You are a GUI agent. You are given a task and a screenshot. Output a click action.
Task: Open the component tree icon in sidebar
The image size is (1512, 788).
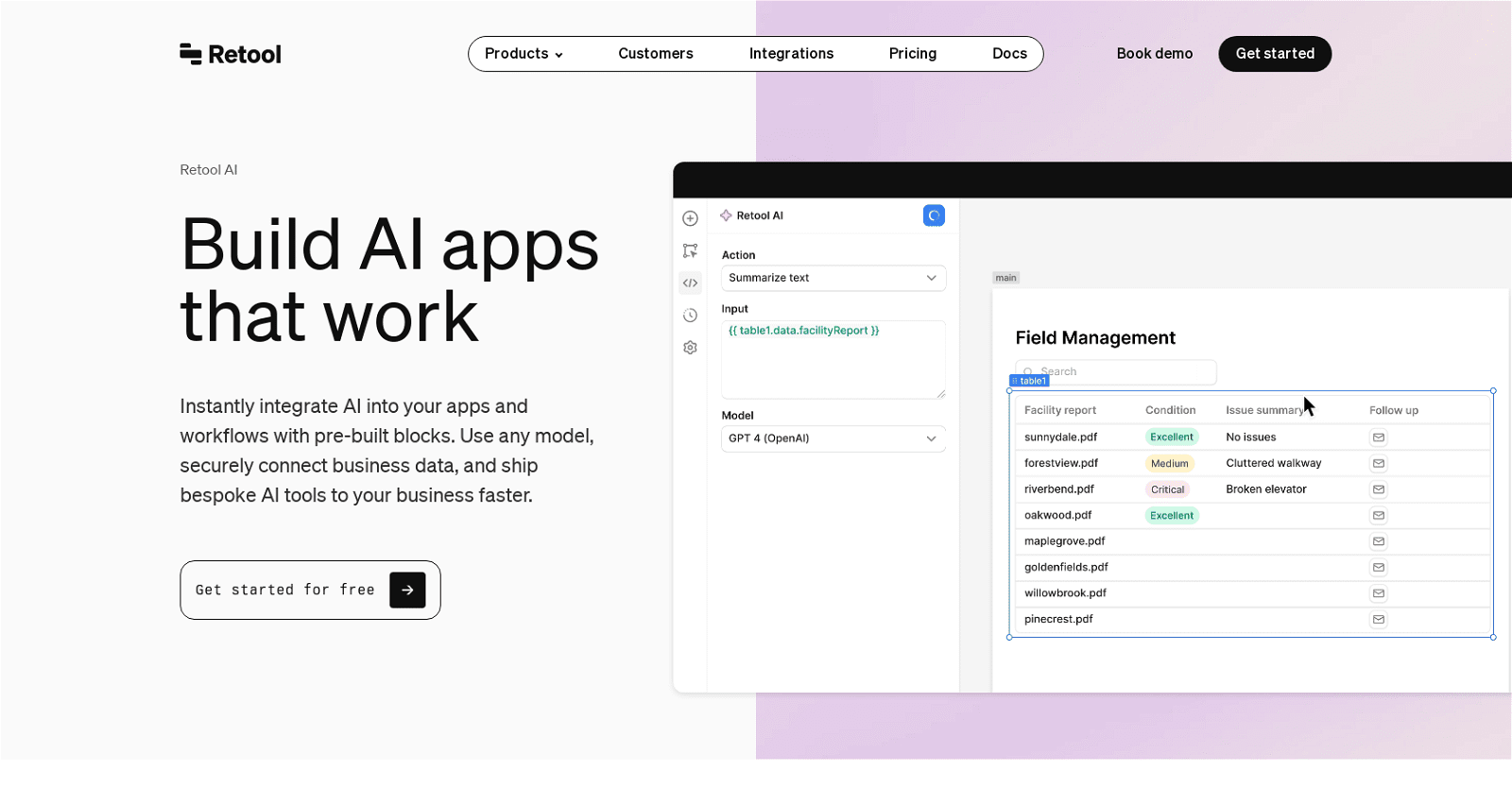(x=690, y=250)
